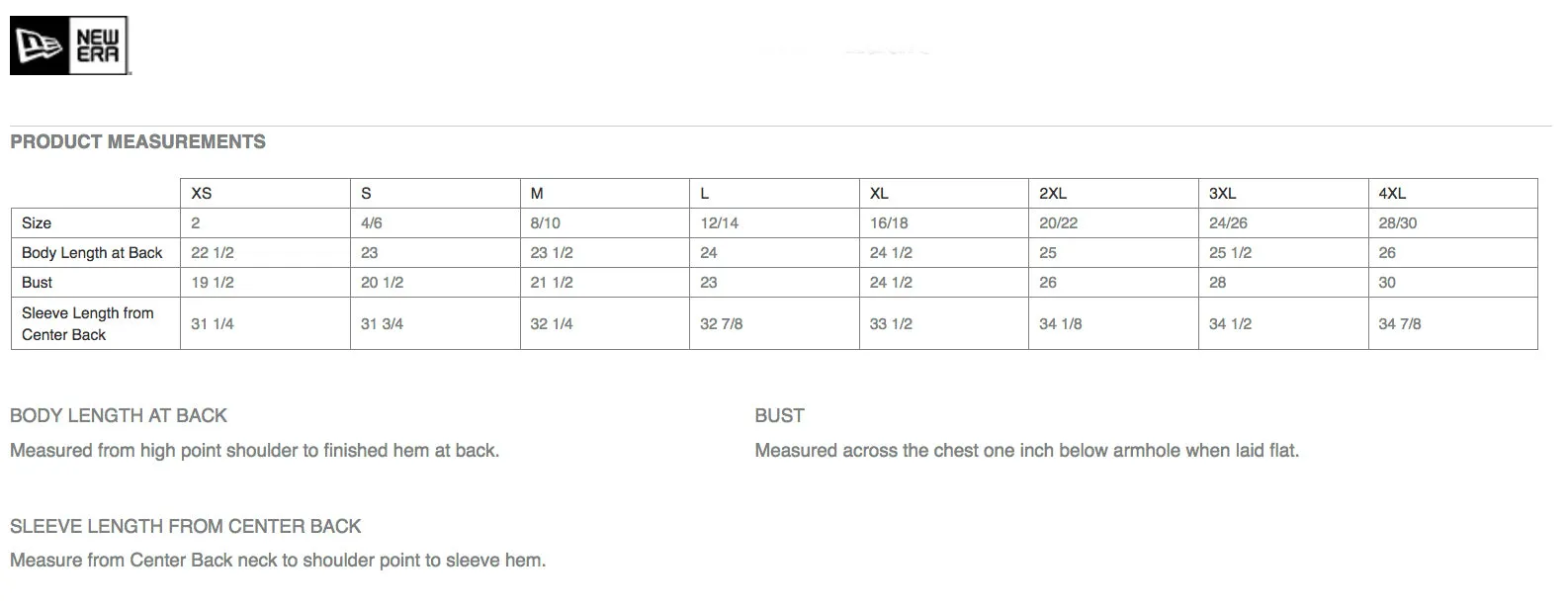The height and width of the screenshot is (610, 1568).
Task: Click the 33 1/2 sleeve length cell
Action: coord(943,323)
